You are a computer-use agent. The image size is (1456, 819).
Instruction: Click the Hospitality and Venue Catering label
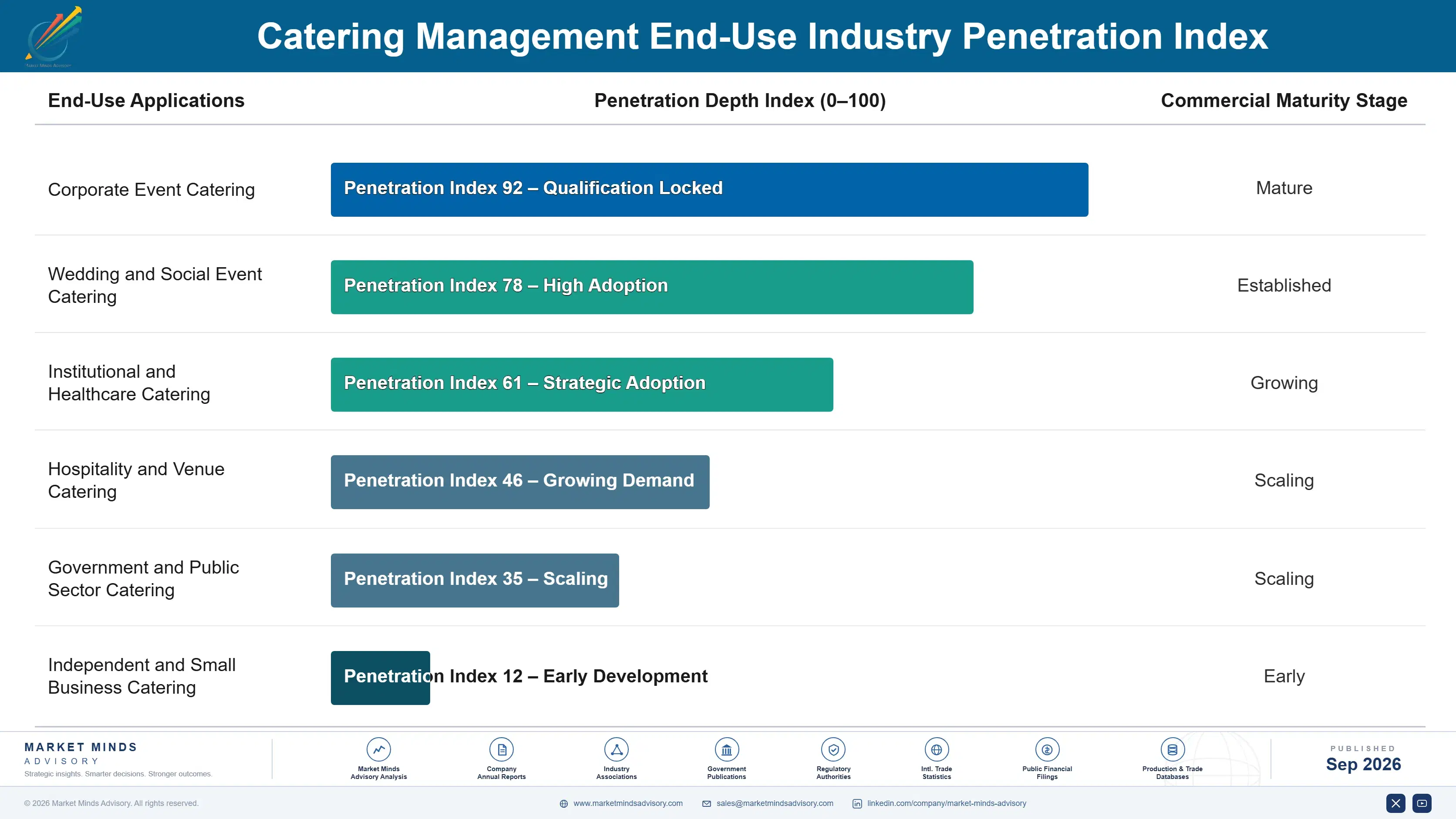tap(136, 480)
